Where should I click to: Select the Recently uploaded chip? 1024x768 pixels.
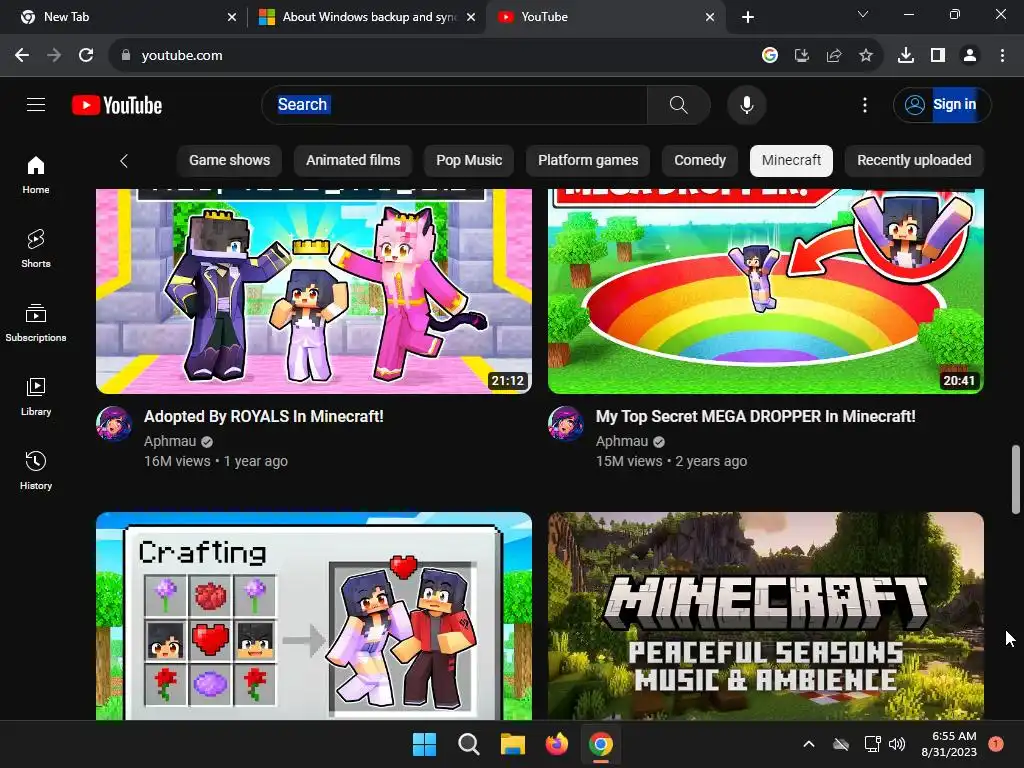[914, 161]
